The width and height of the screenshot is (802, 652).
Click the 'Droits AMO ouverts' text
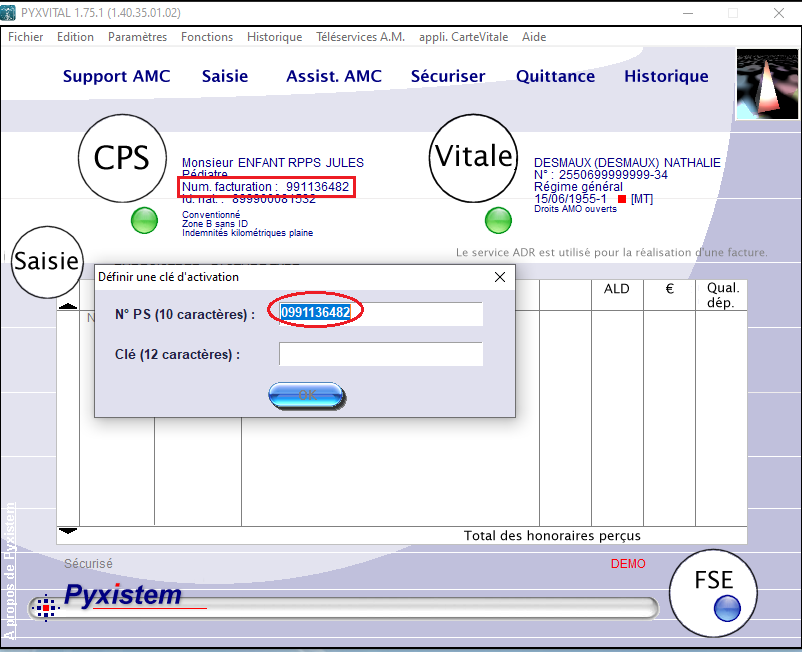[575, 209]
